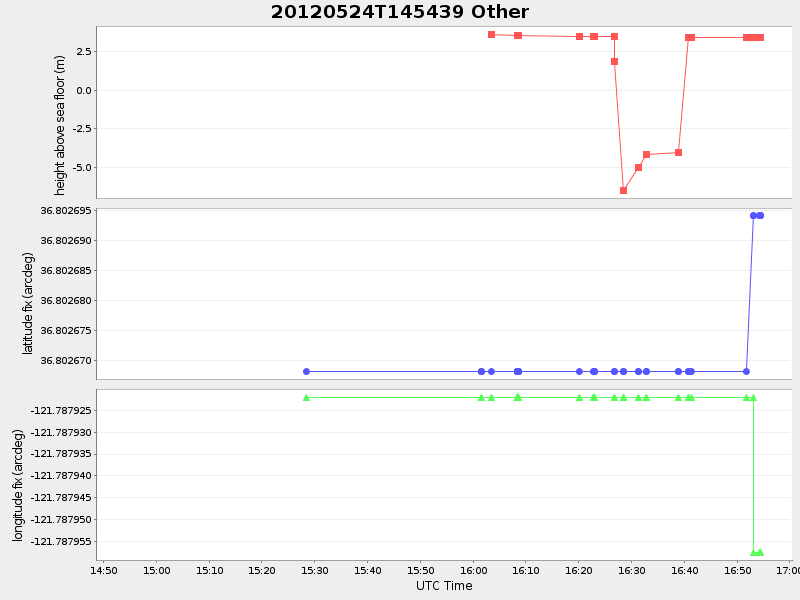Viewport: 800px width, 600px height.
Task: Click the 2.5 height tick label
Action: point(83,49)
